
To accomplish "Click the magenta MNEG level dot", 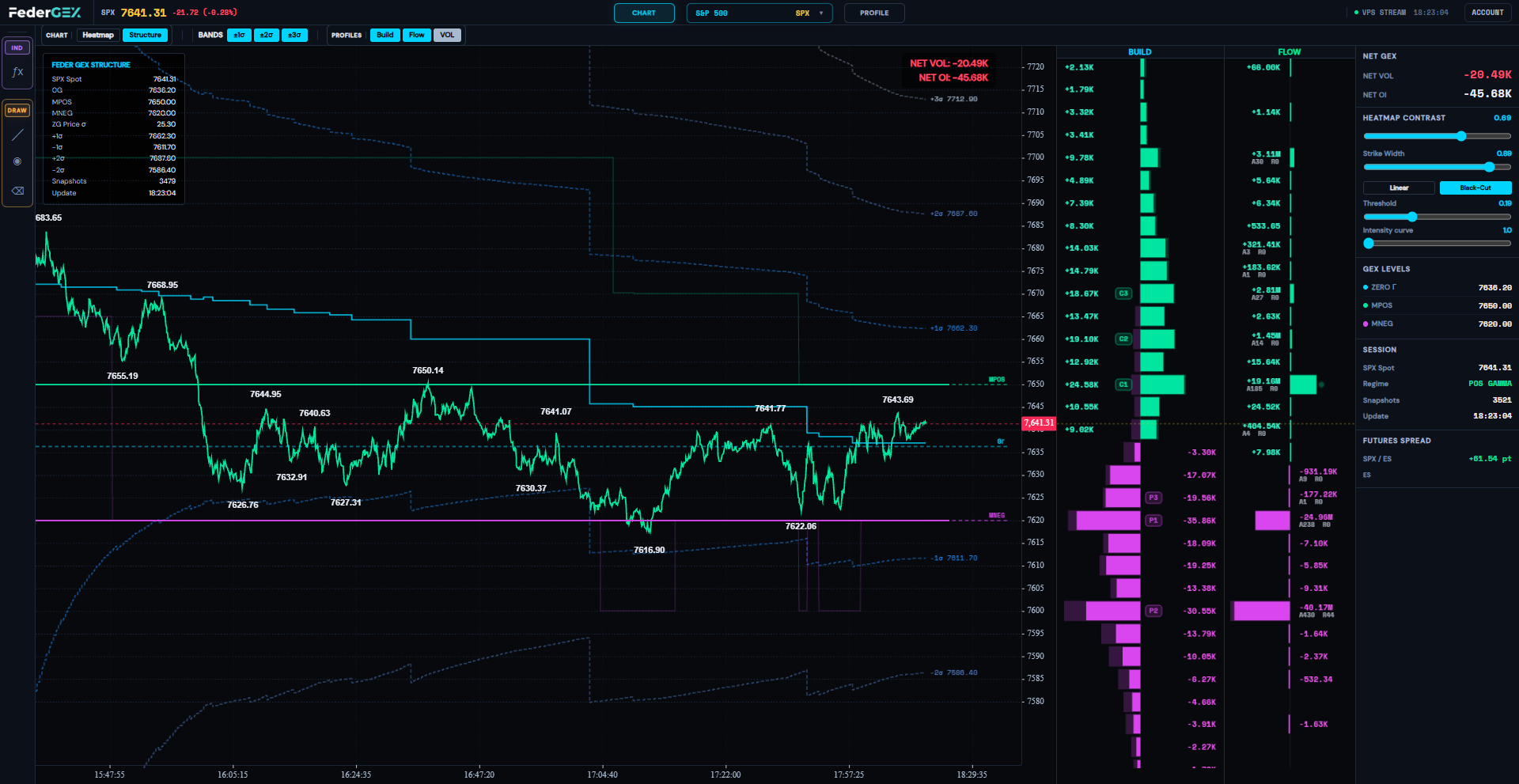I will 1366,324.
